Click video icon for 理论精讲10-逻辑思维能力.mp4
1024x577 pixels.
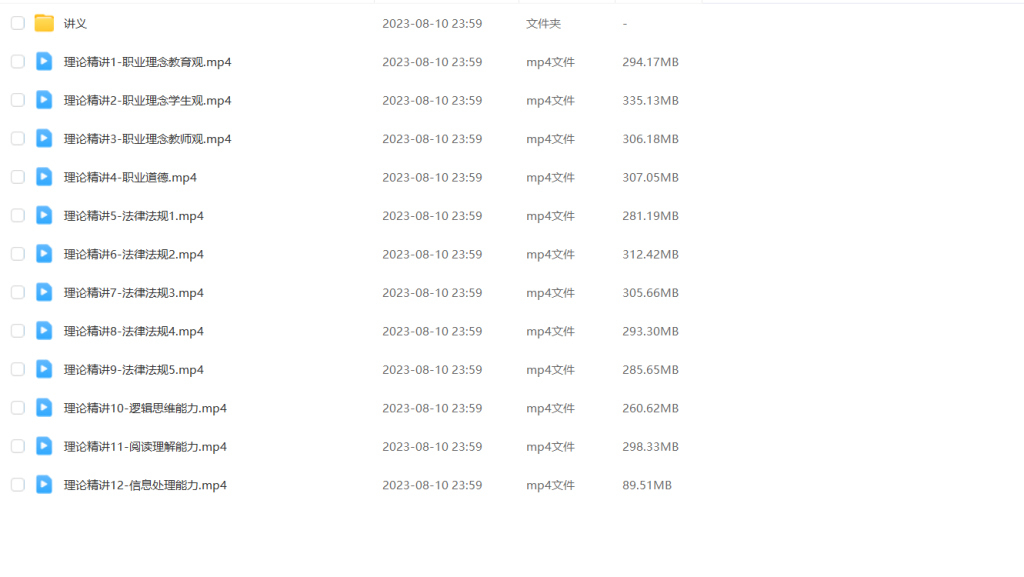point(44,409)
